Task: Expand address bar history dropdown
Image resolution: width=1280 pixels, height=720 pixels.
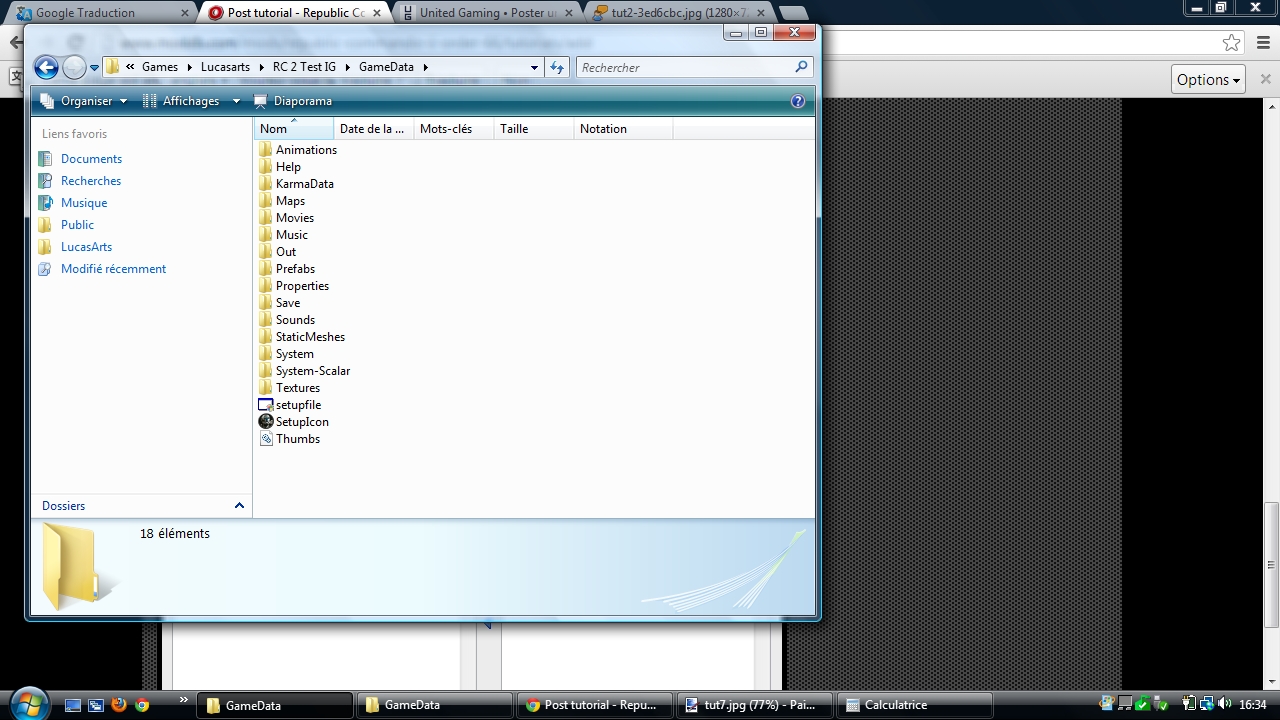Action: pyautogui.click(x=535, y=68)
